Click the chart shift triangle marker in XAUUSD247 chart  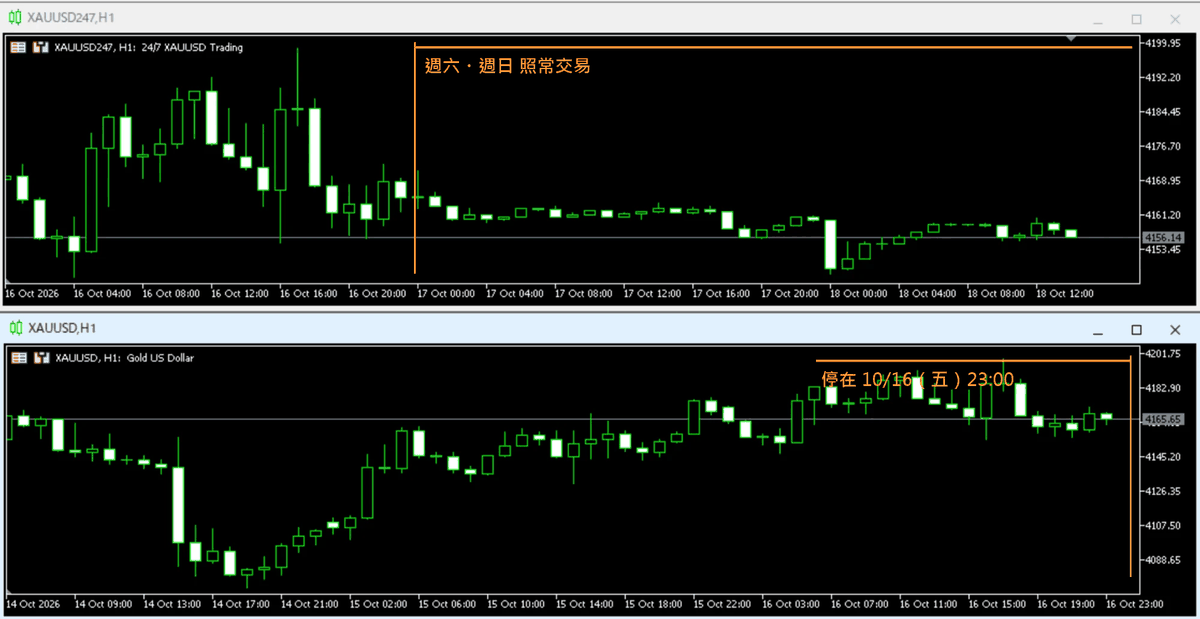coord(1072,39)
